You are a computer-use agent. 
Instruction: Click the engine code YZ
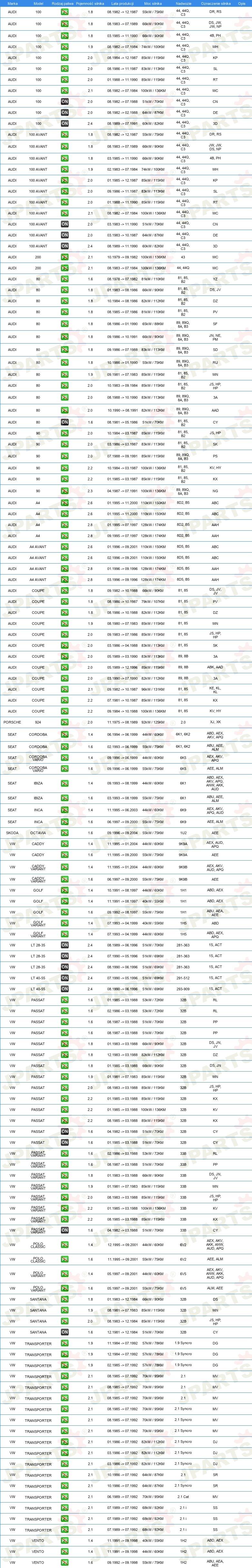pos(215,279)
